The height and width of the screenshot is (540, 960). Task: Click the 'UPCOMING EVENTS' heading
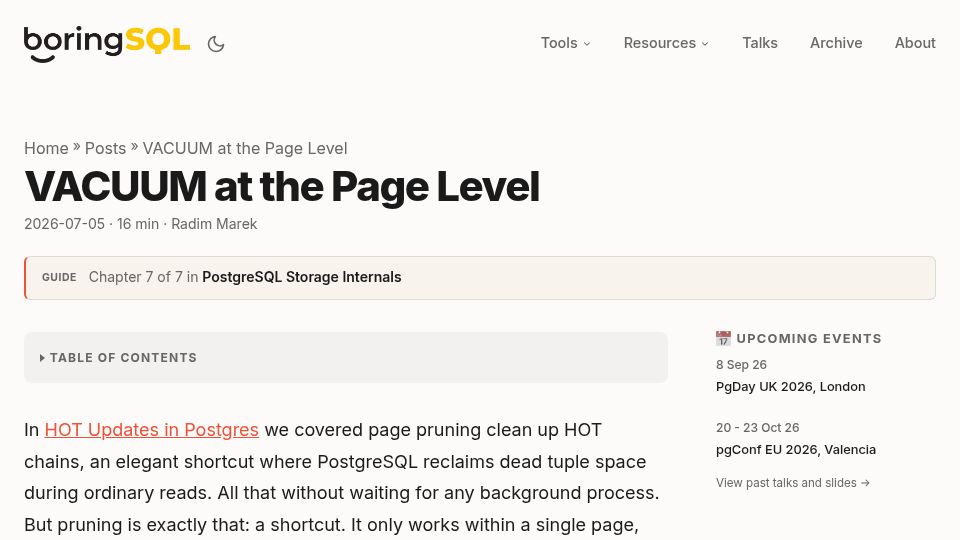click(x=809, y=339)
